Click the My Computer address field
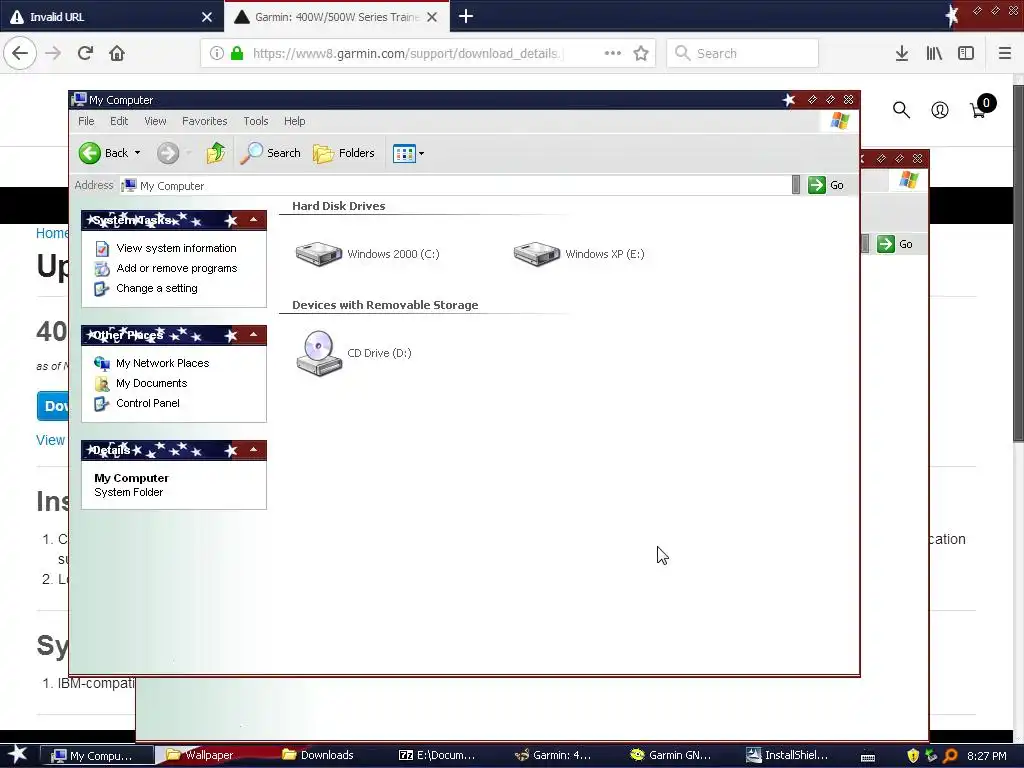 [x=455, y=185]
